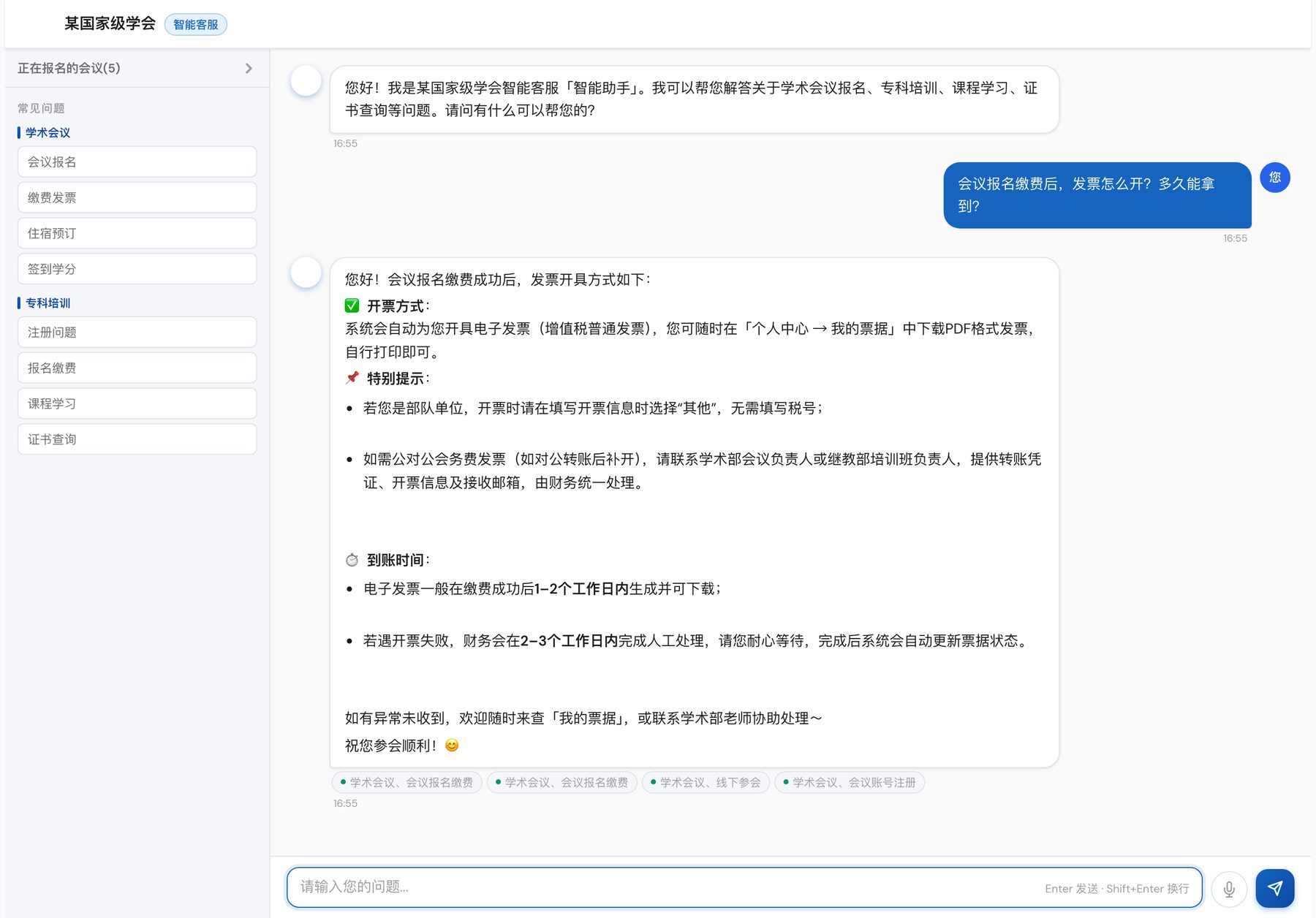Viewport: 1316px width, 918px height.
Task: Click the bold text 1–2个工作日内
Action: click(582, 589)
